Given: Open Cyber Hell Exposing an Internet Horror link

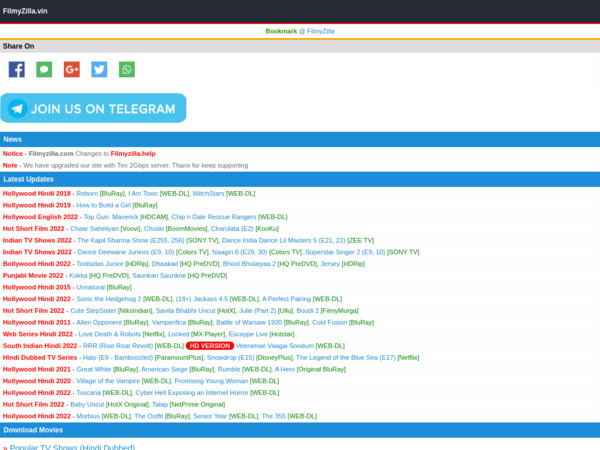Looking at the screenshot, I should pos(192,393).
